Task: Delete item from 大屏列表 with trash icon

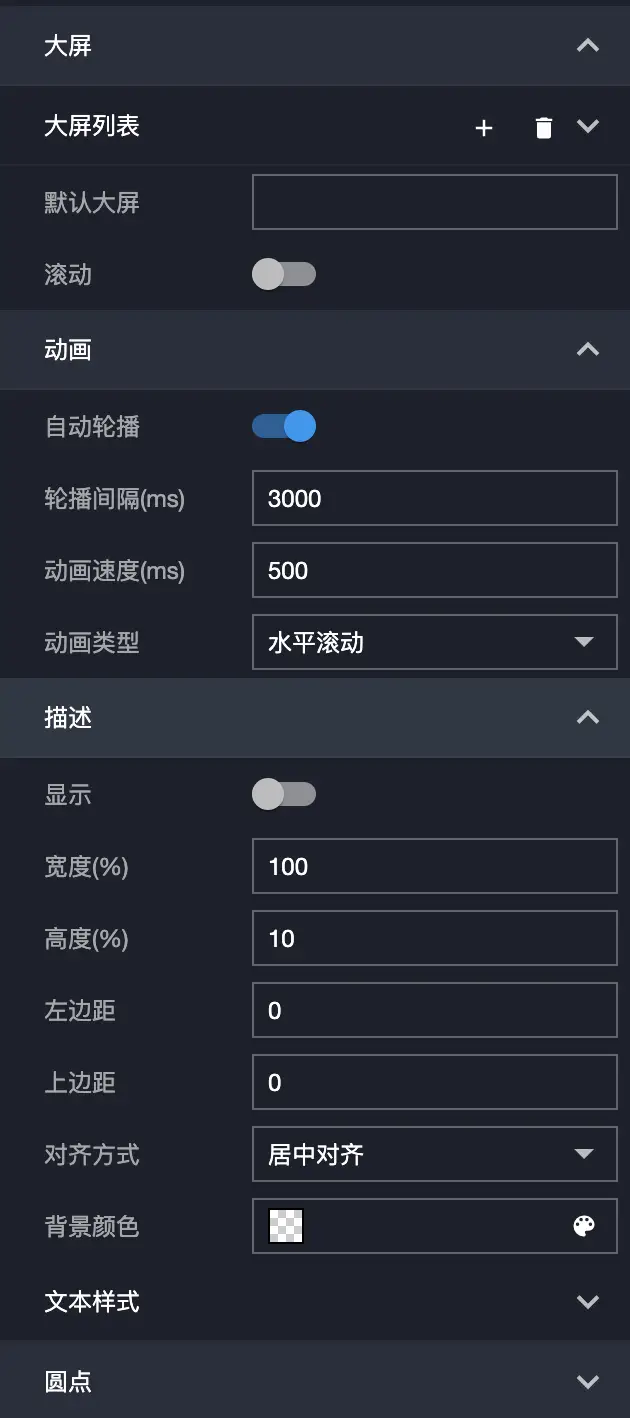Action: point(543,128)
